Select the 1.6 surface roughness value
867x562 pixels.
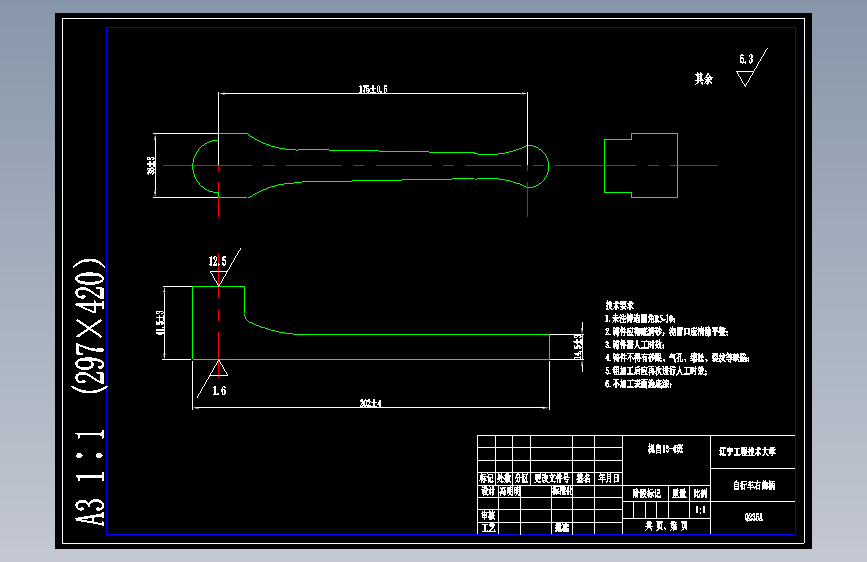tap(220, 391)
